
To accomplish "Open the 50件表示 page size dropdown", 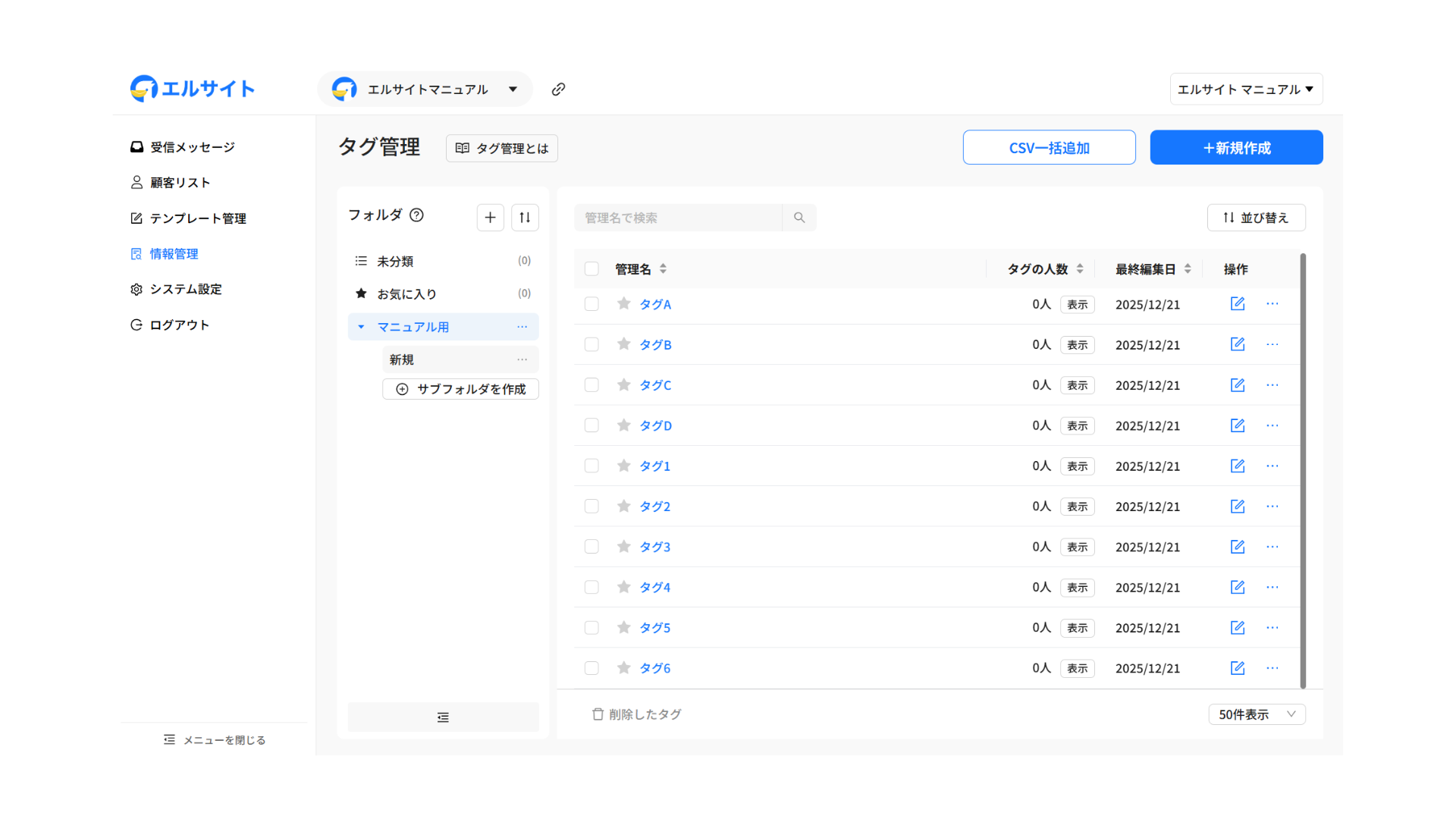I will (1256, 714).
